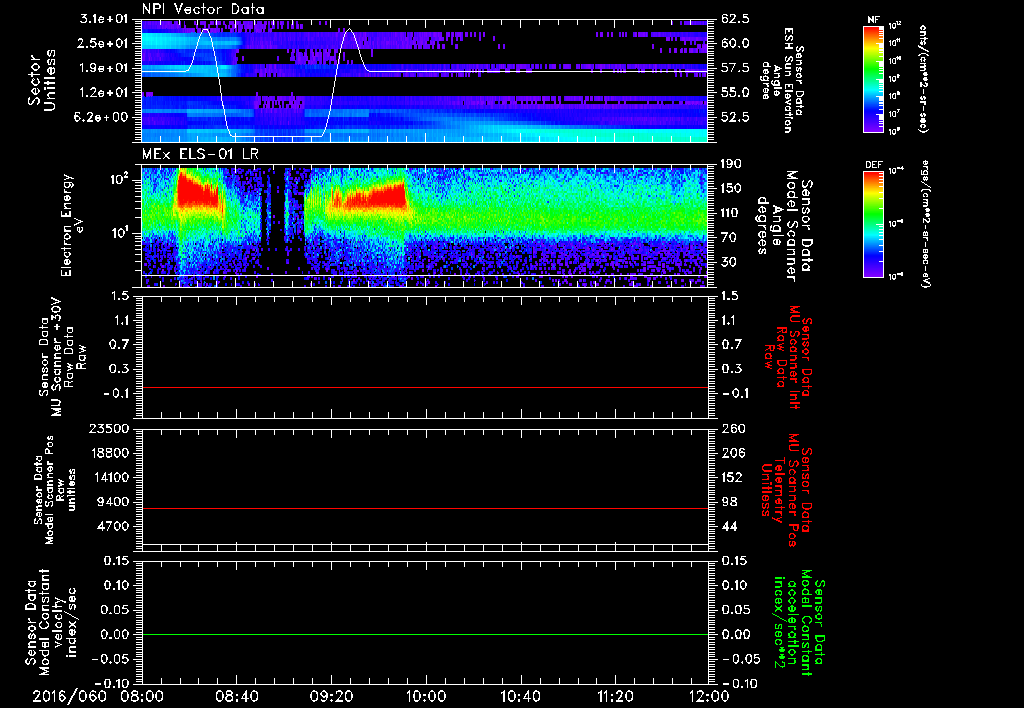Click the 52.5 sun elevation tick label
The height and width of the screenshot is (708, 1024).
click(735, 117)
